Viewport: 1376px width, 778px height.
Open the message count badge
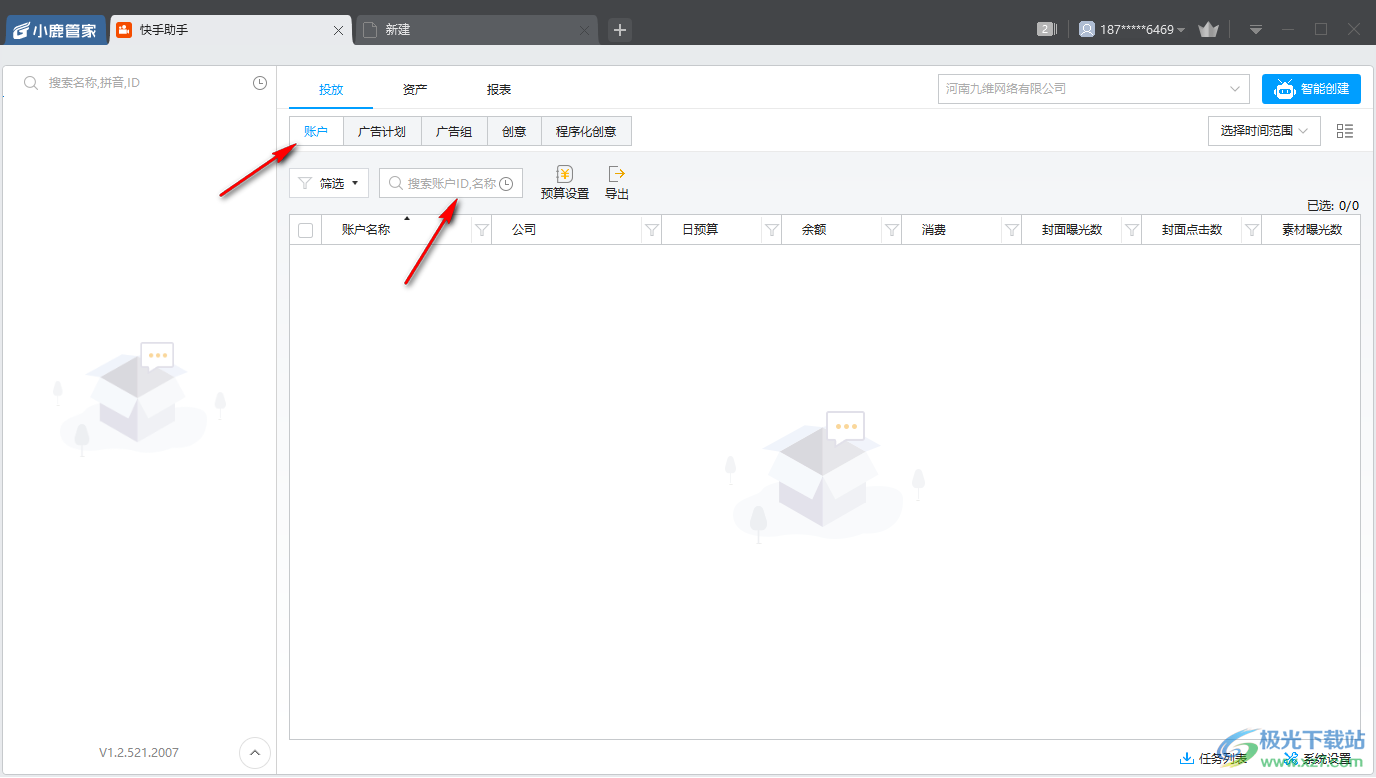(x=1046, y=29)
